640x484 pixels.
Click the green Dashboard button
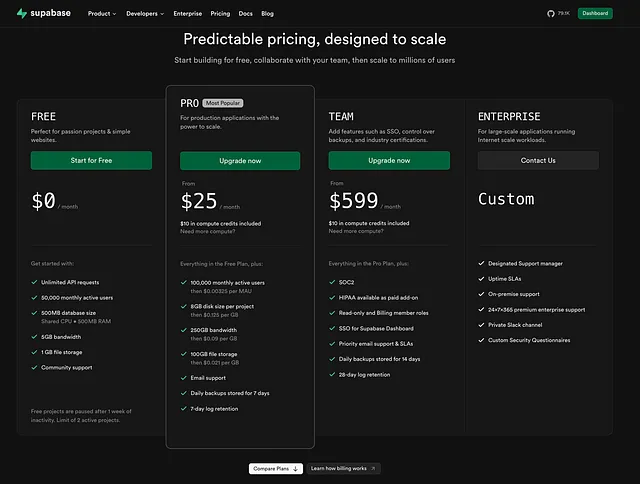595,14
